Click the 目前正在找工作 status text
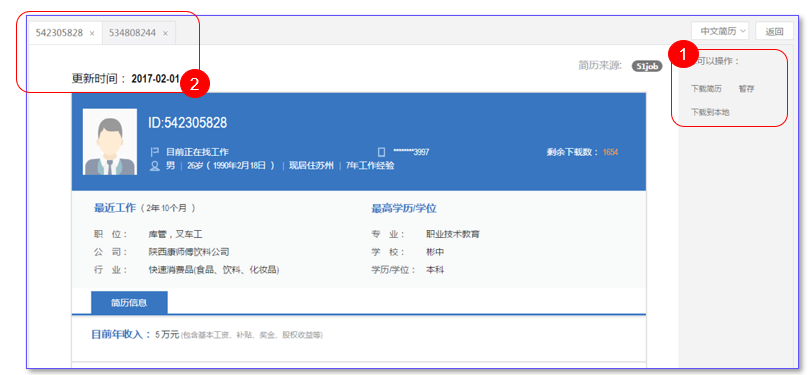Viewport: 809px width, 375px height. coord(197,152)
